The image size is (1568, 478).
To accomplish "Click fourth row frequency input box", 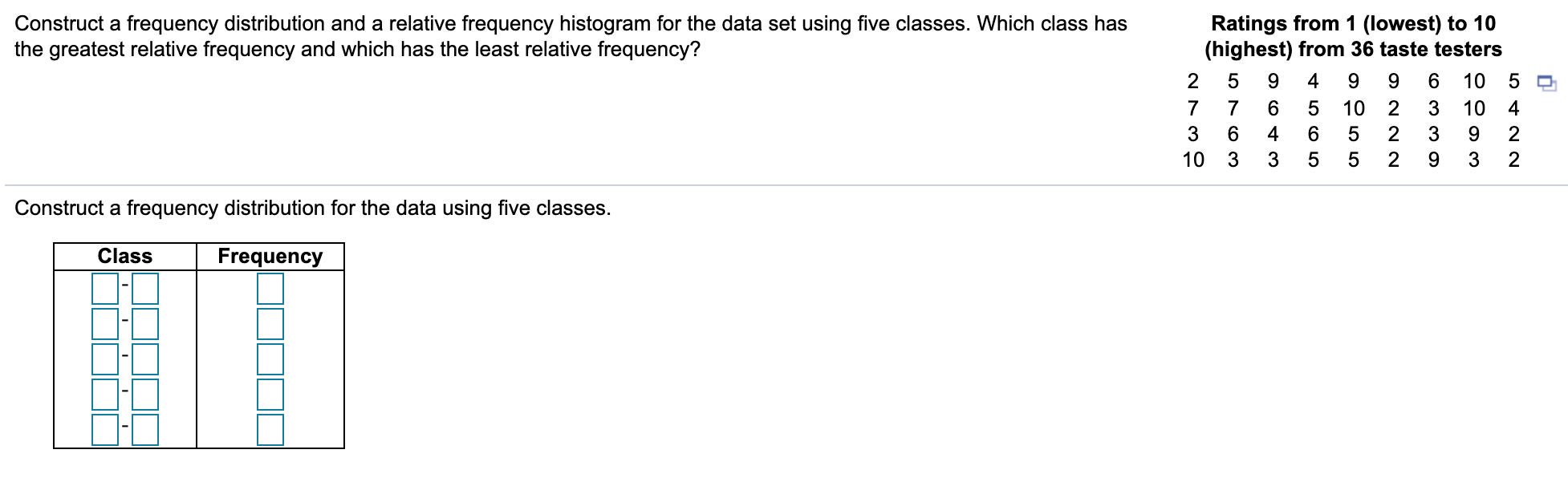I will coord(270,394).
